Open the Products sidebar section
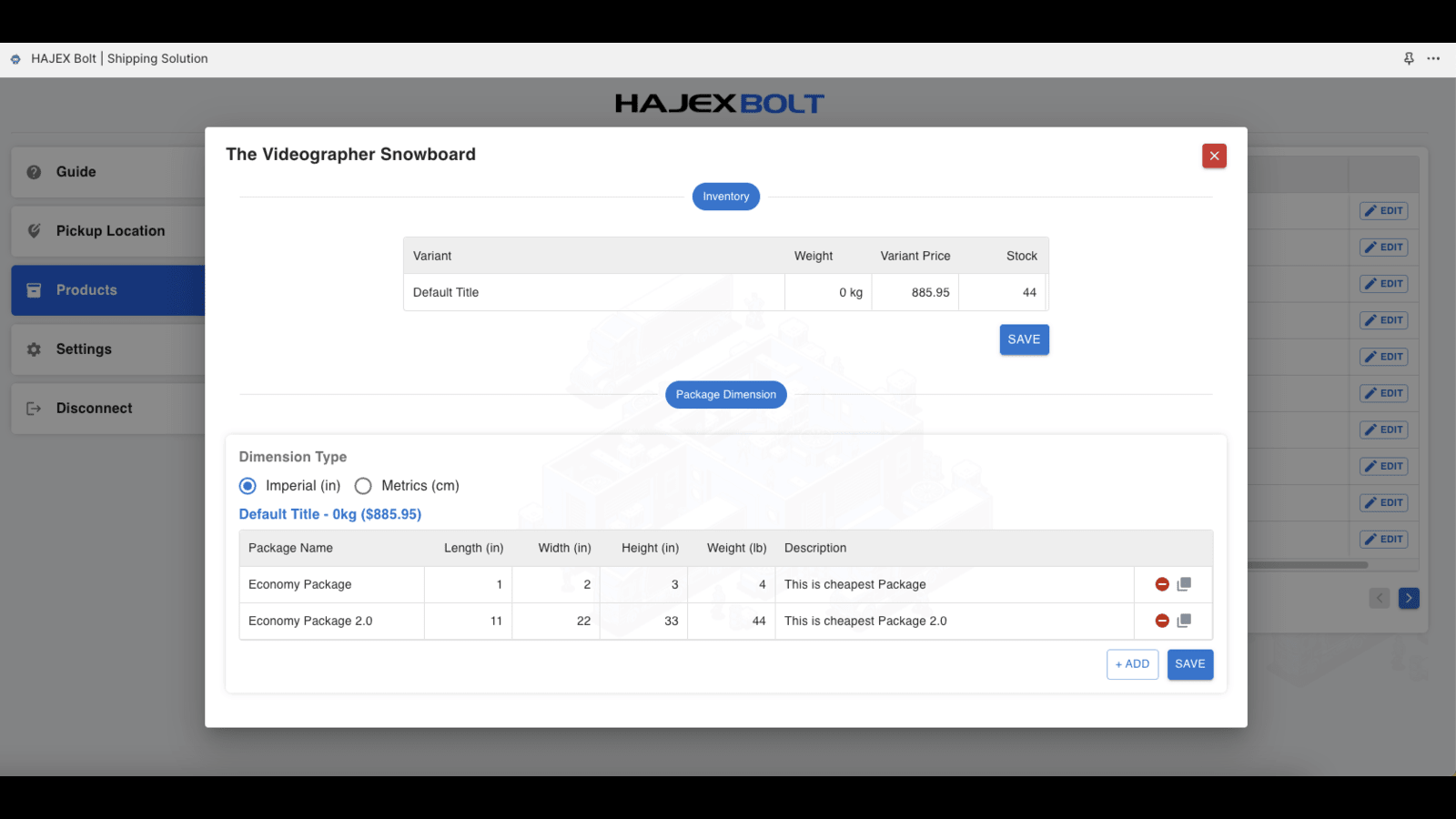This screenshot has height=819, width=1456. click(108, 290)
